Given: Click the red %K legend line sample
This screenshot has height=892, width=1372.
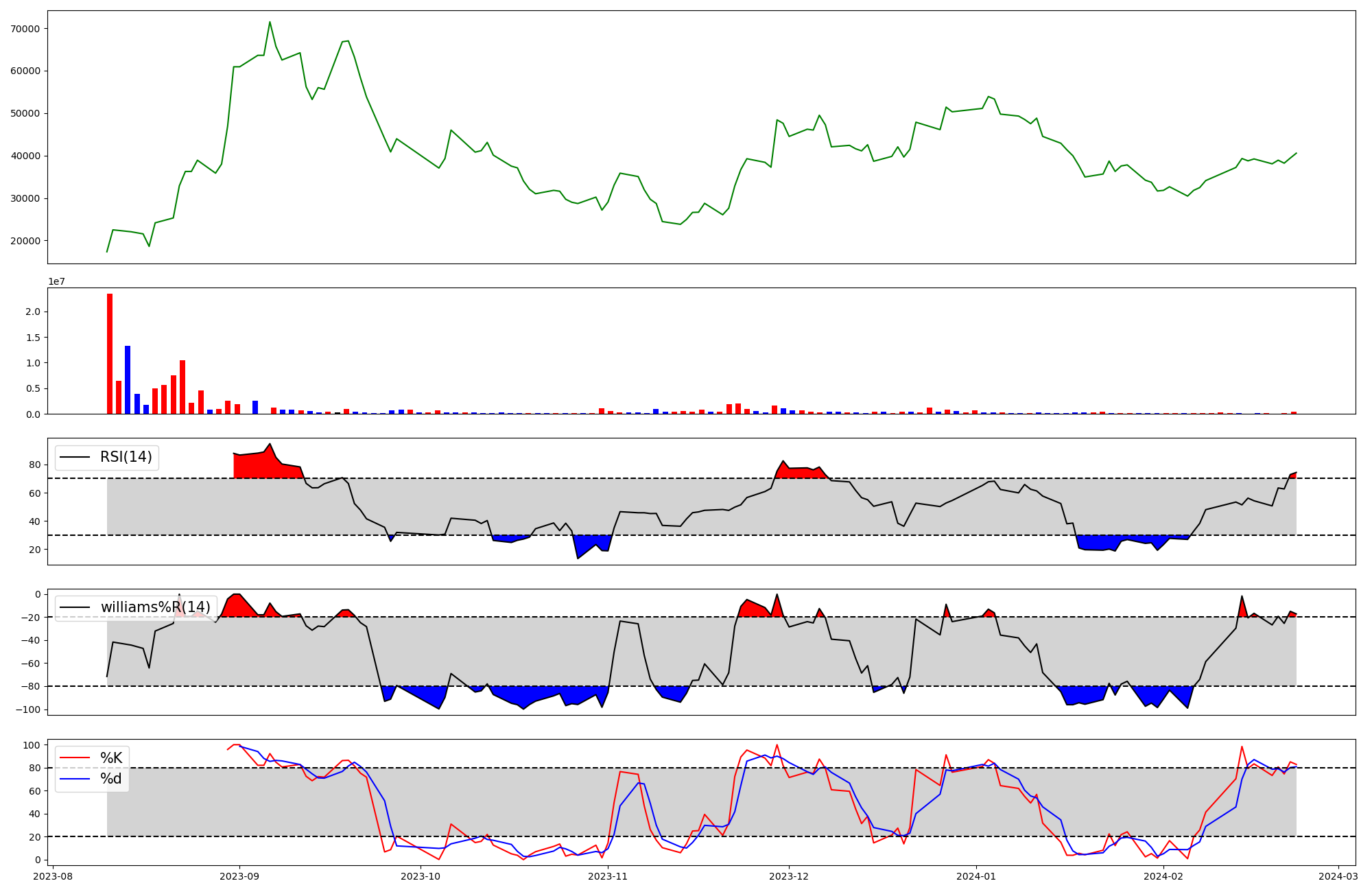Looking at the screenshot, I should (x=75, y=758).
